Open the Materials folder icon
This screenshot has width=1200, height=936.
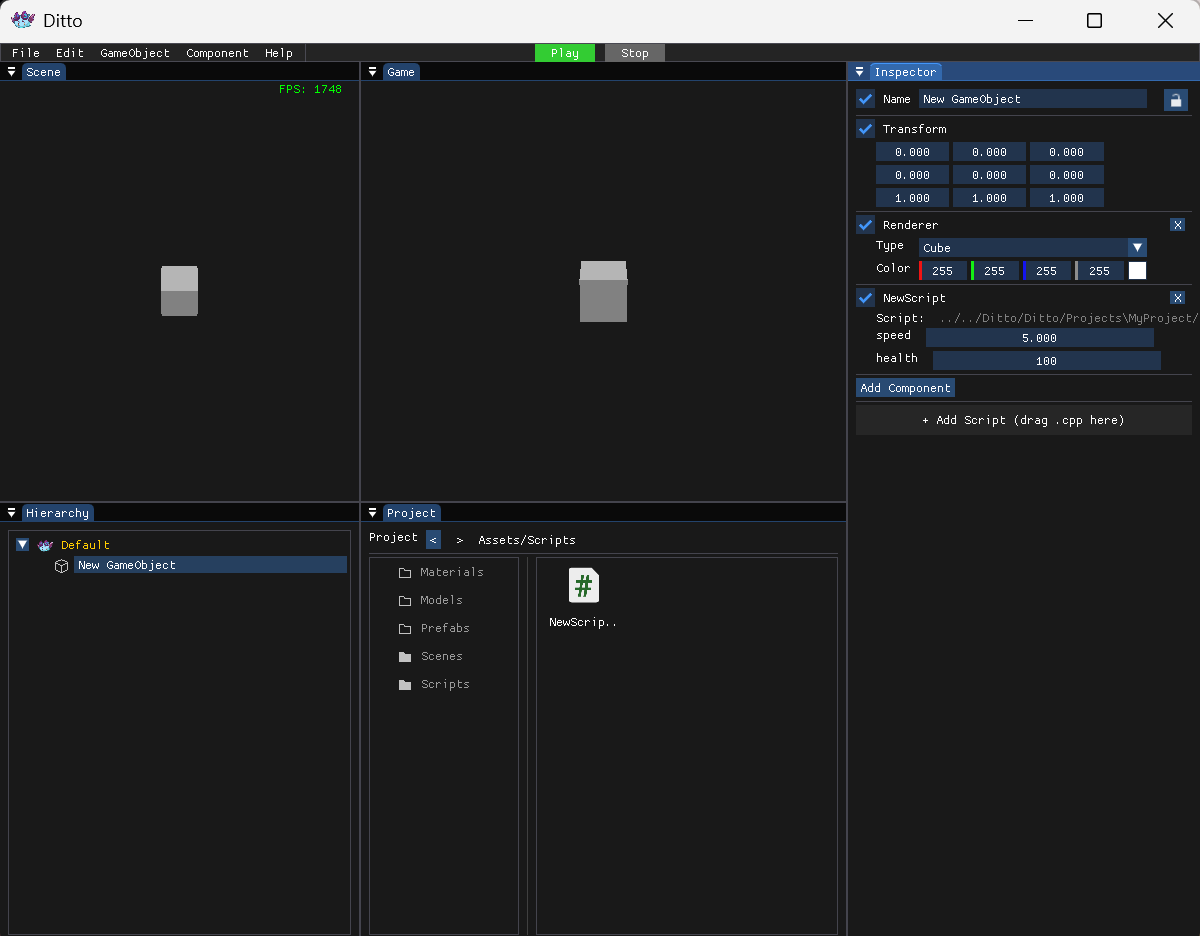pos(405,573)
